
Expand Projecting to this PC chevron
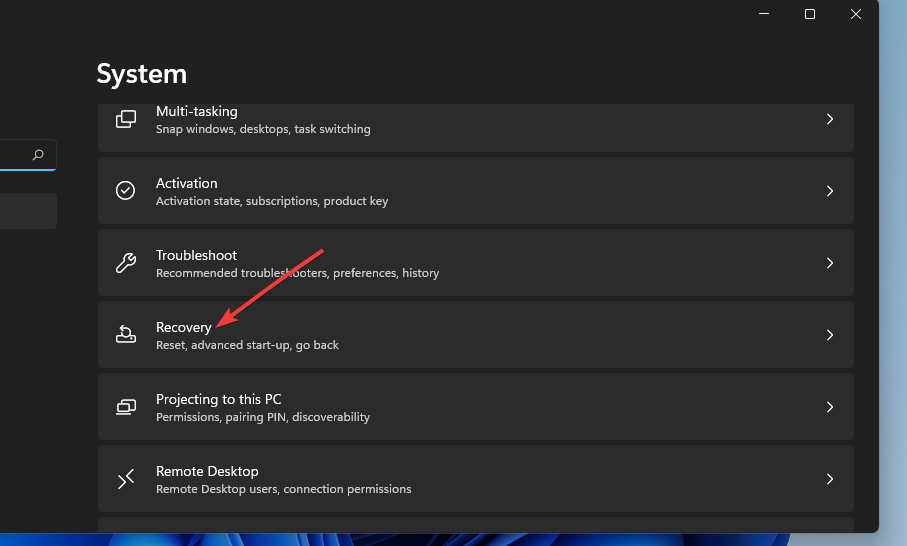coord(829,407)
